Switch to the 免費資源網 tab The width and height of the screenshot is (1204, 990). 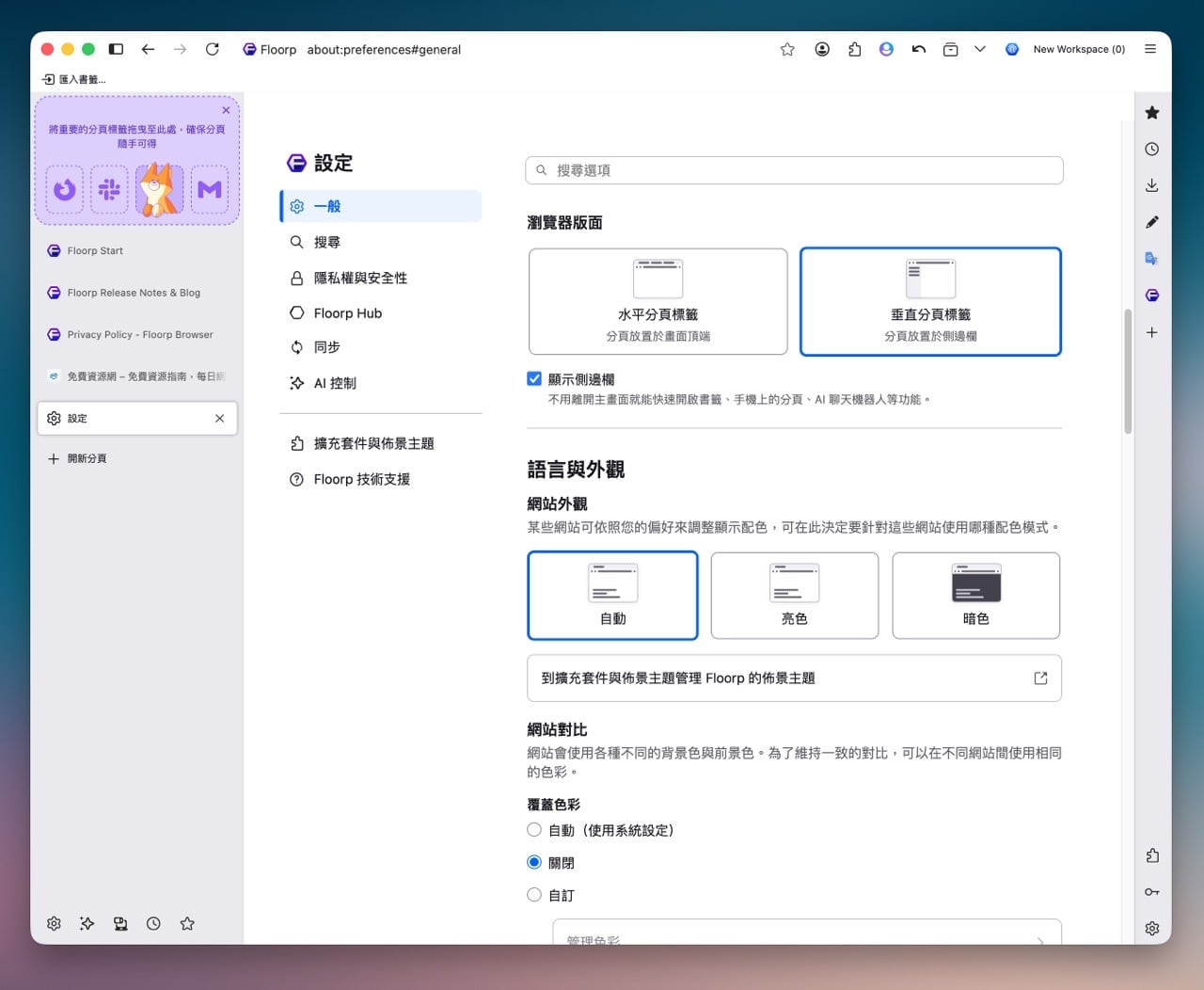coord(137,376)
